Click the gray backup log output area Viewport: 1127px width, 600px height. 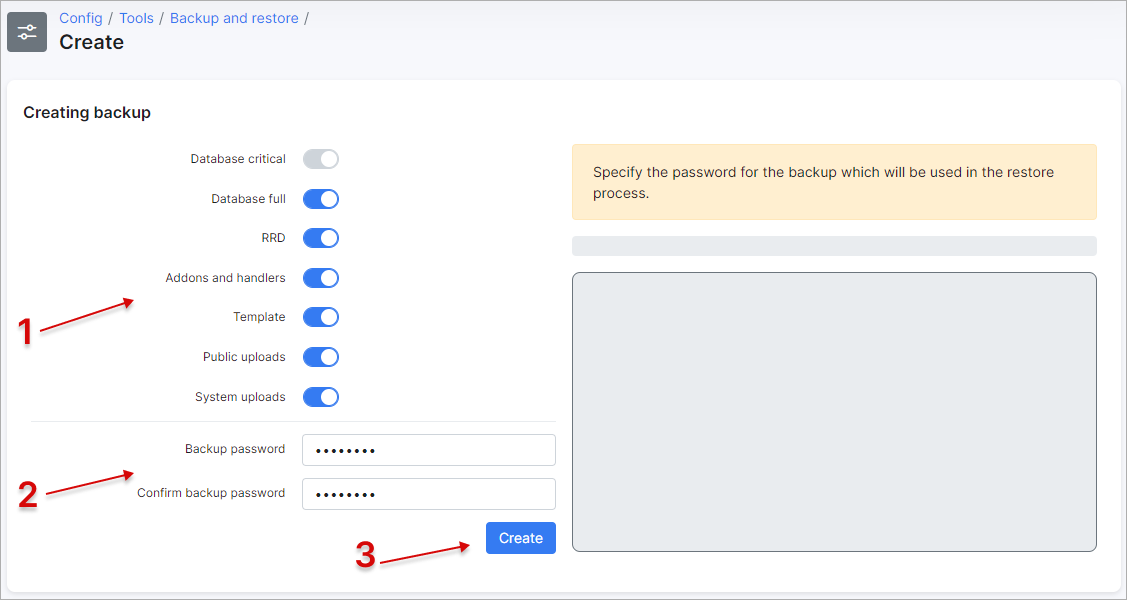(x=834, y=412)
